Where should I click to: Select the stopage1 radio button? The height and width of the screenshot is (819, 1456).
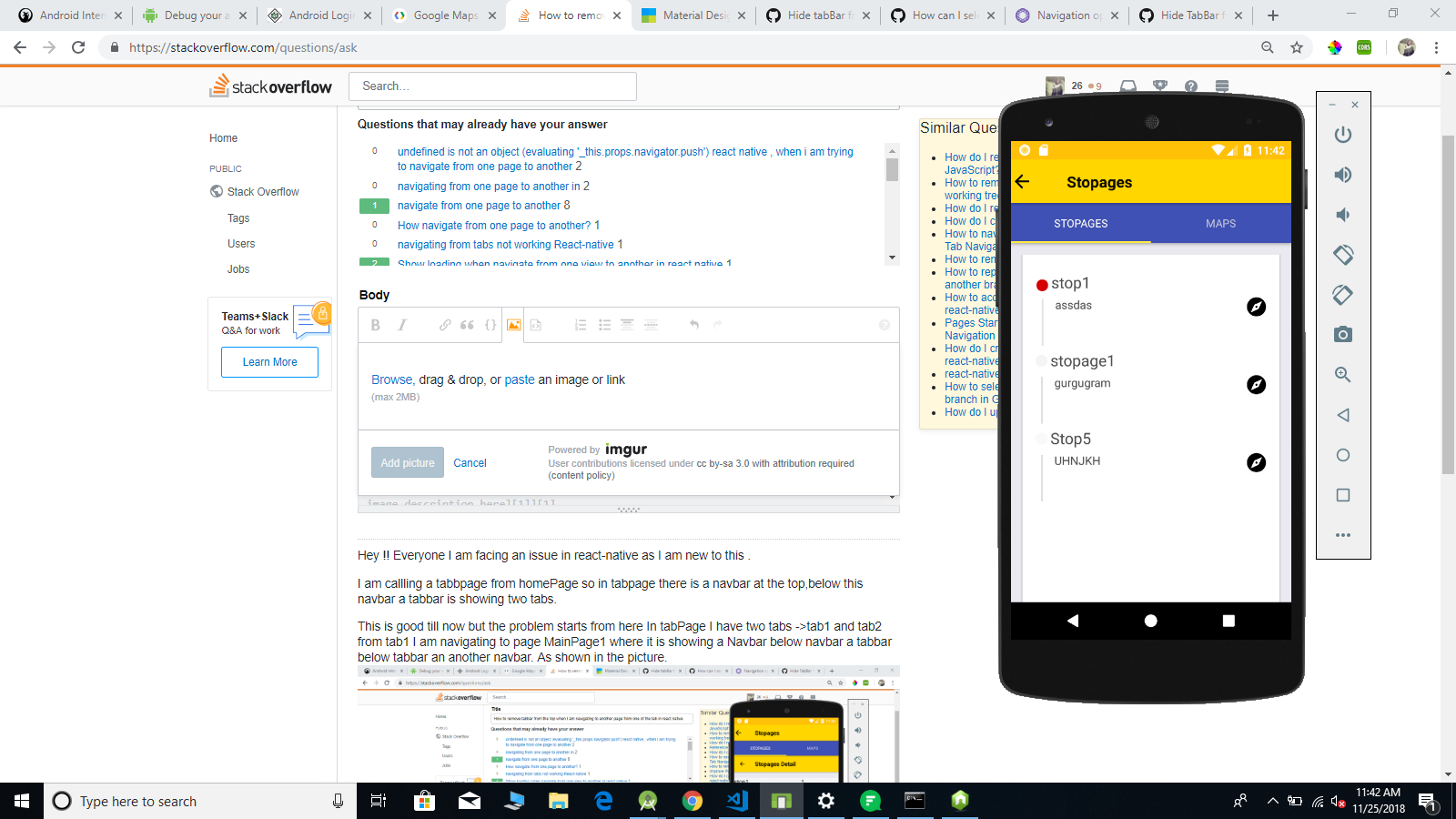[1040, 361]
